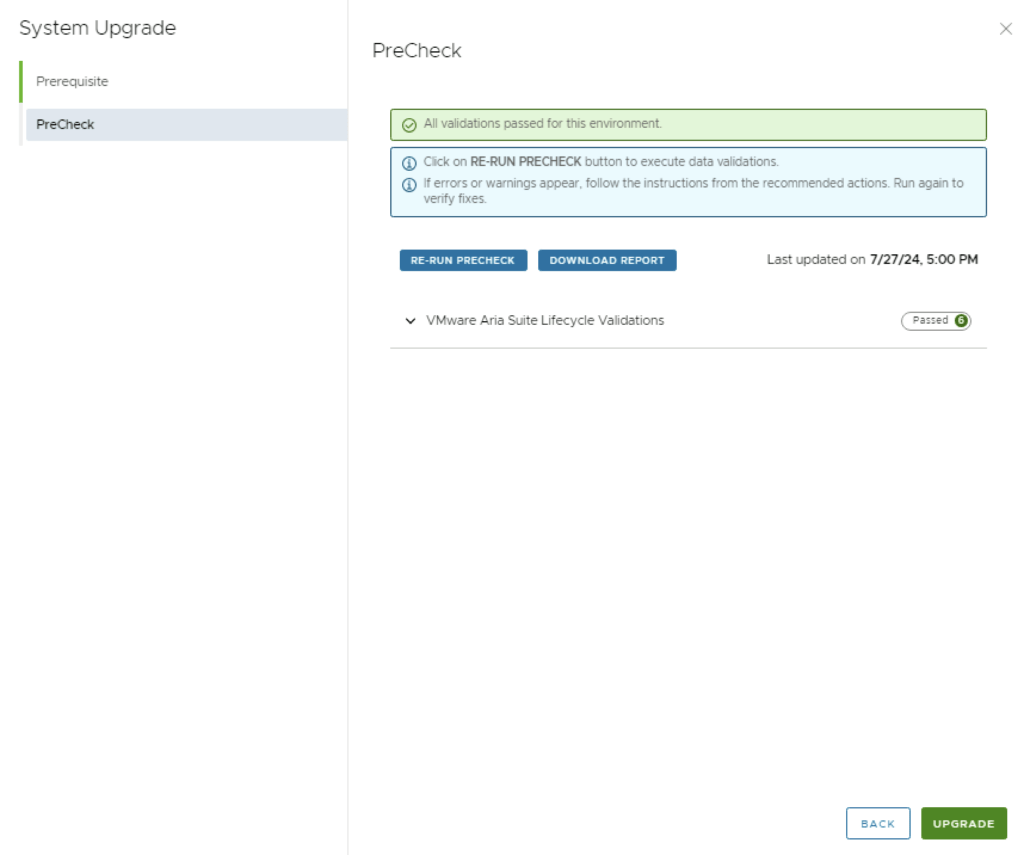Click the green success checkmark icon

click(408, 125)
